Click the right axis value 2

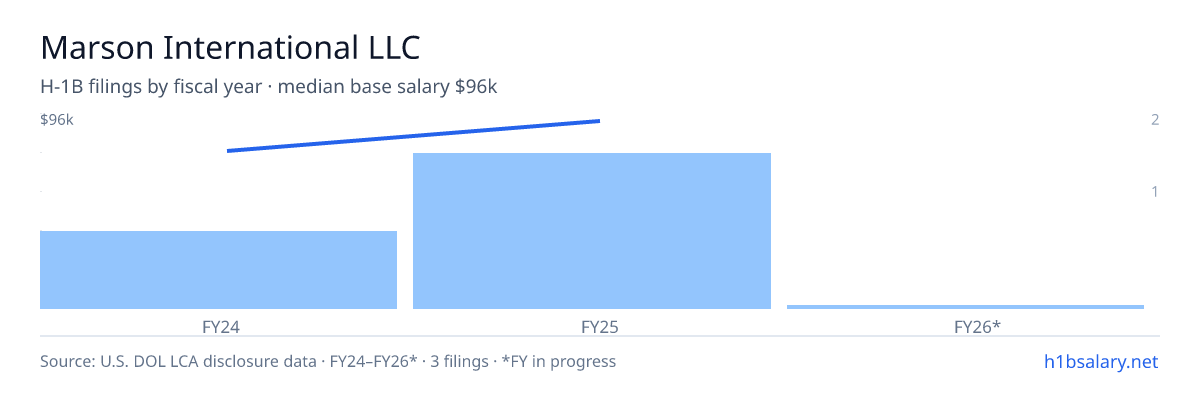(1155, 120)
